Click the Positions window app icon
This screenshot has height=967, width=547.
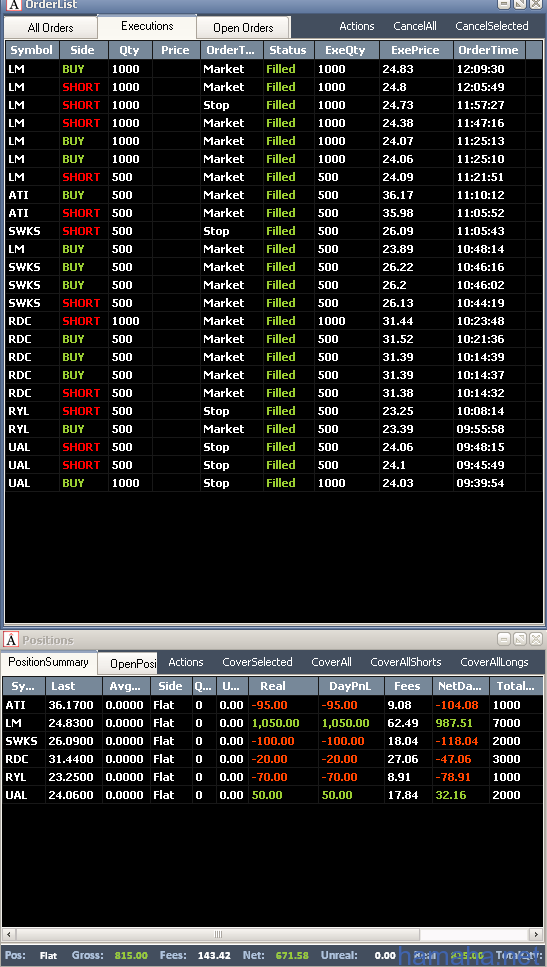tap(10, 640)
